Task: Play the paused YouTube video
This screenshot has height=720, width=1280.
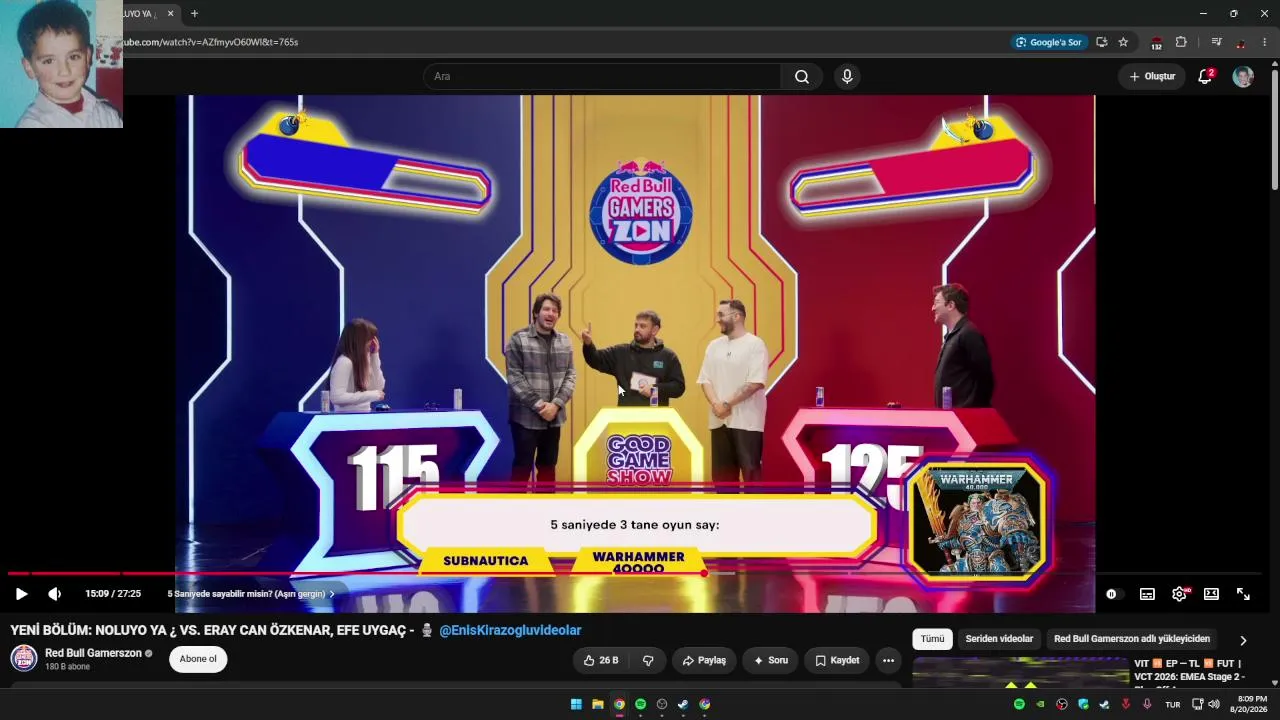Action: coord(21,594)
